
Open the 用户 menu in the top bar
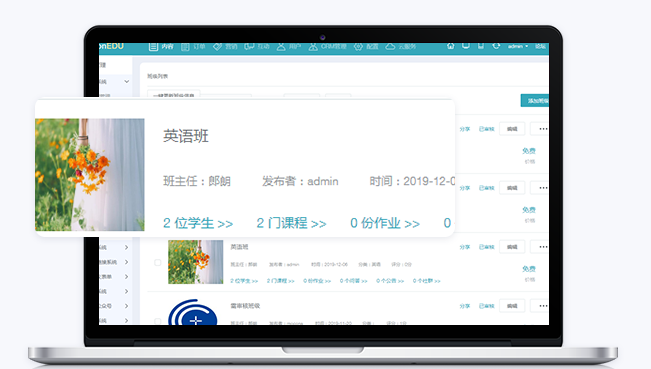[289, 46]
